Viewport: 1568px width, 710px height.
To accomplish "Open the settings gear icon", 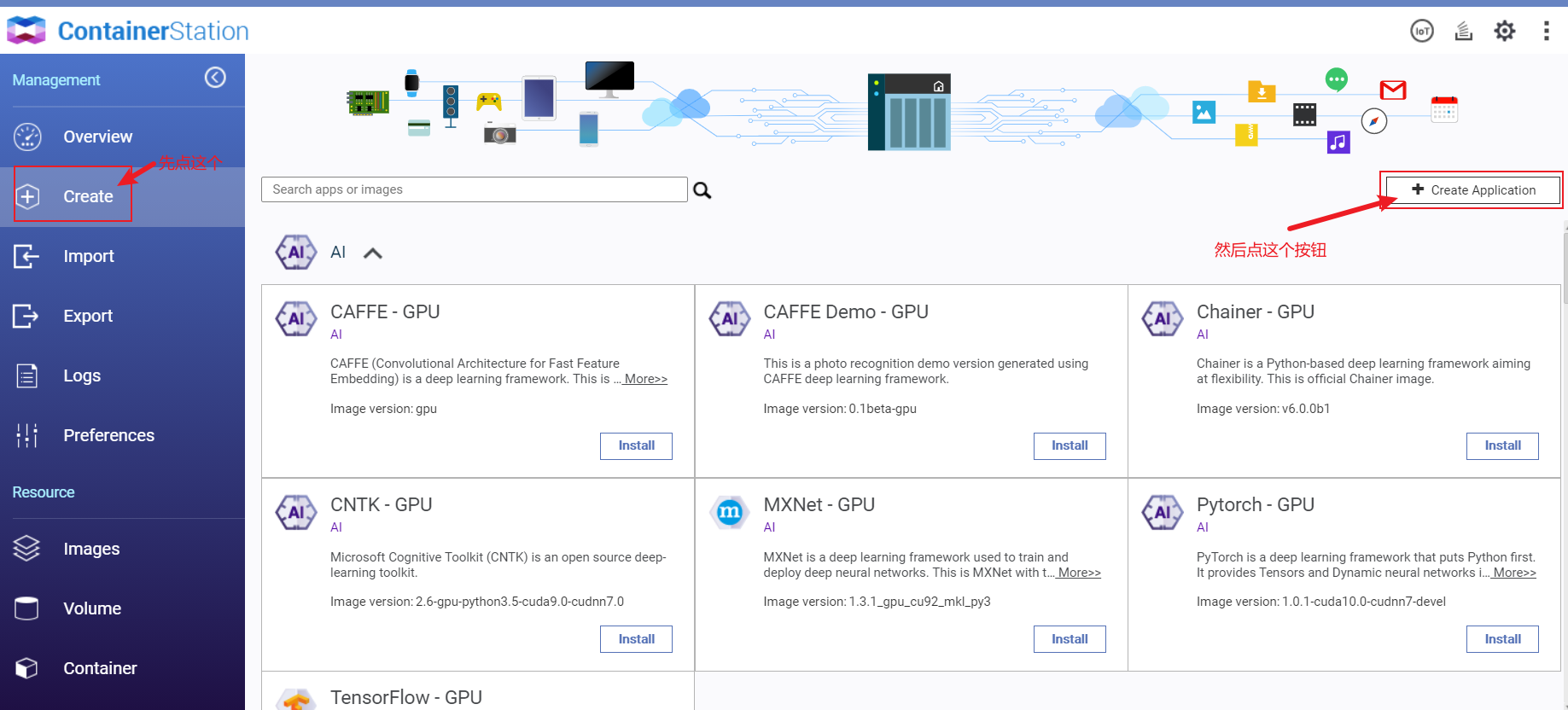I will [x=1505, y=32].
